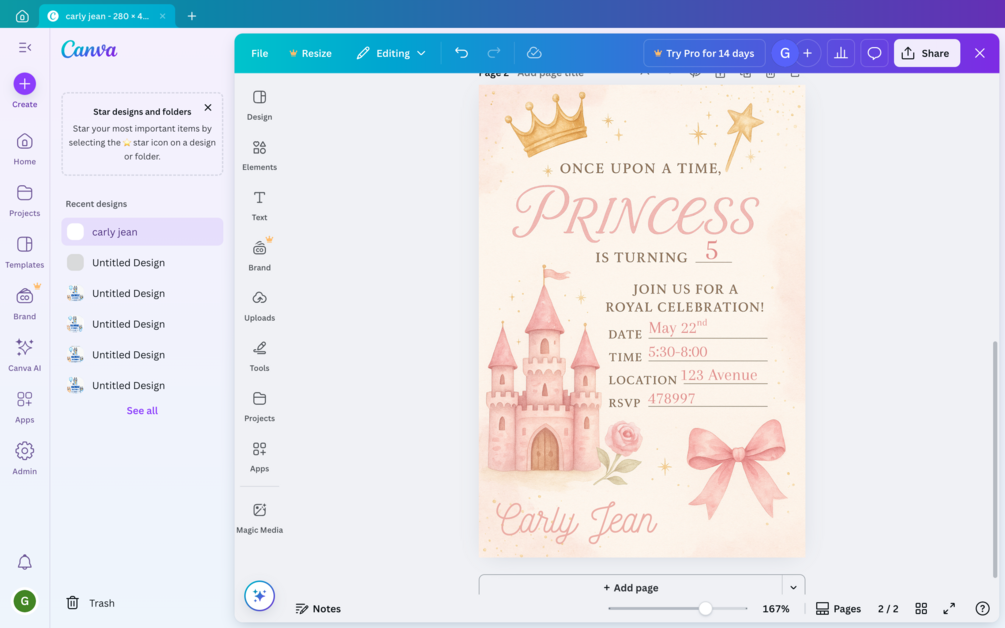
Task: Open Projects panel in editor sidebar
Action: click(x=260, y=407)
